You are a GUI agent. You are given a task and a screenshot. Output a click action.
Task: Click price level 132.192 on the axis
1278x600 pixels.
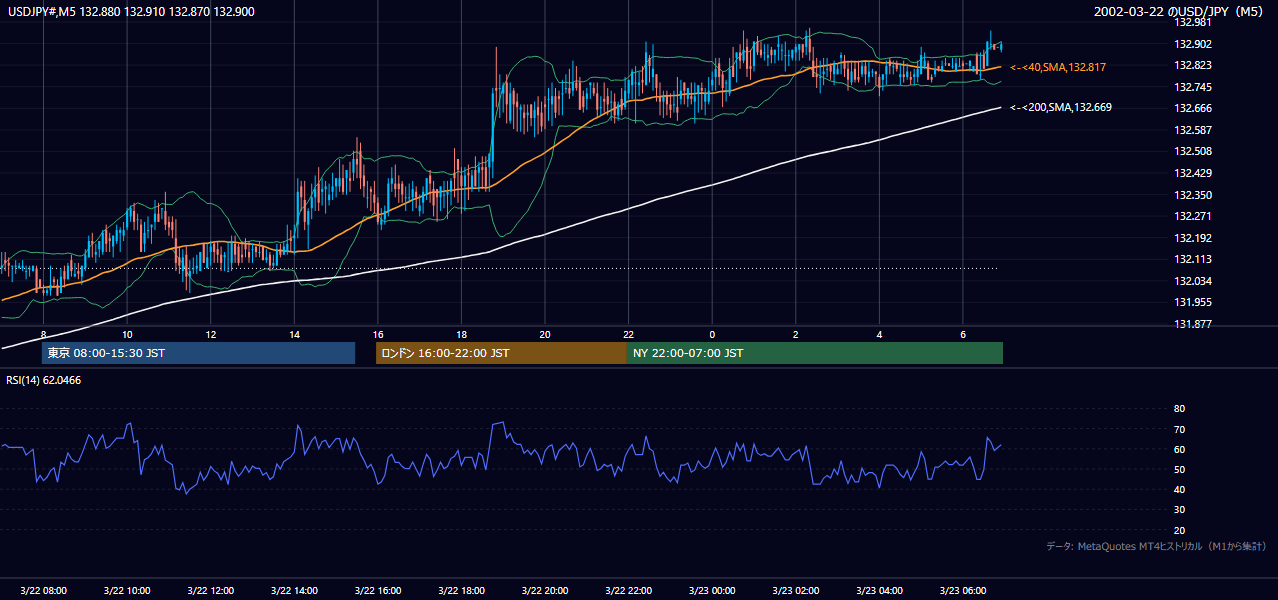point(1192,238)
